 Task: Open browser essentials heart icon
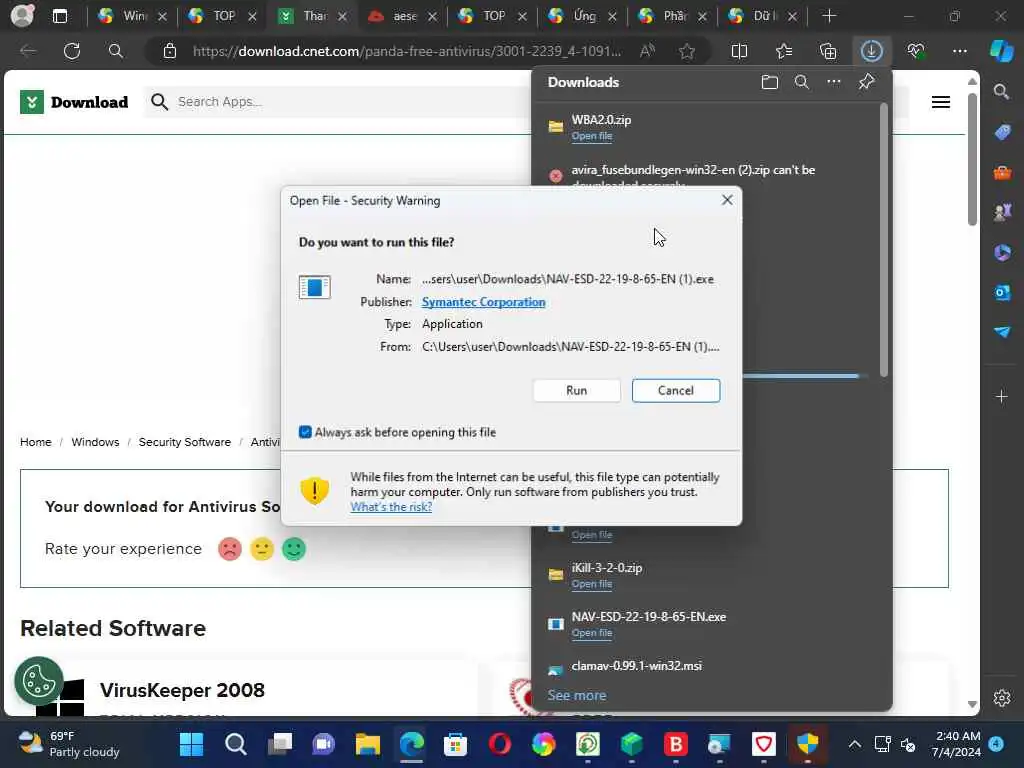pyautogui.click(x=916, y=51)
